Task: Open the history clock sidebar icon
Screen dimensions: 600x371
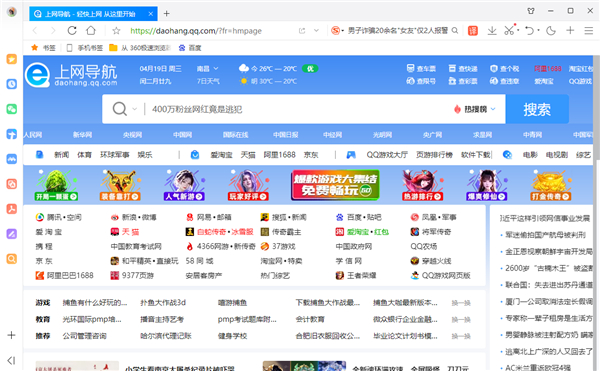Action: click(x=11, y=84)
